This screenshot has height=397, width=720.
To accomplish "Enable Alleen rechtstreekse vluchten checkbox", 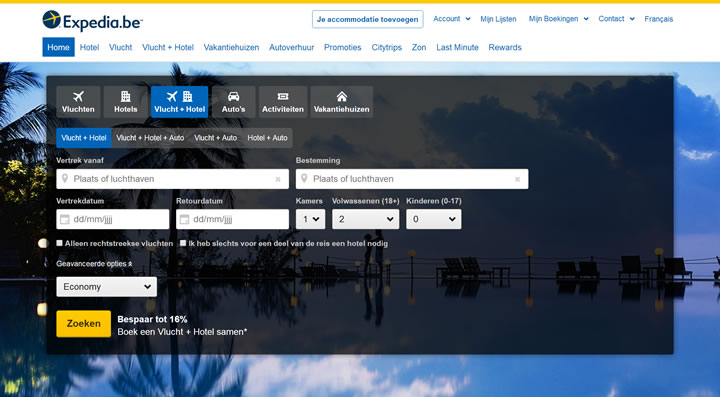I will click(59, 243).
